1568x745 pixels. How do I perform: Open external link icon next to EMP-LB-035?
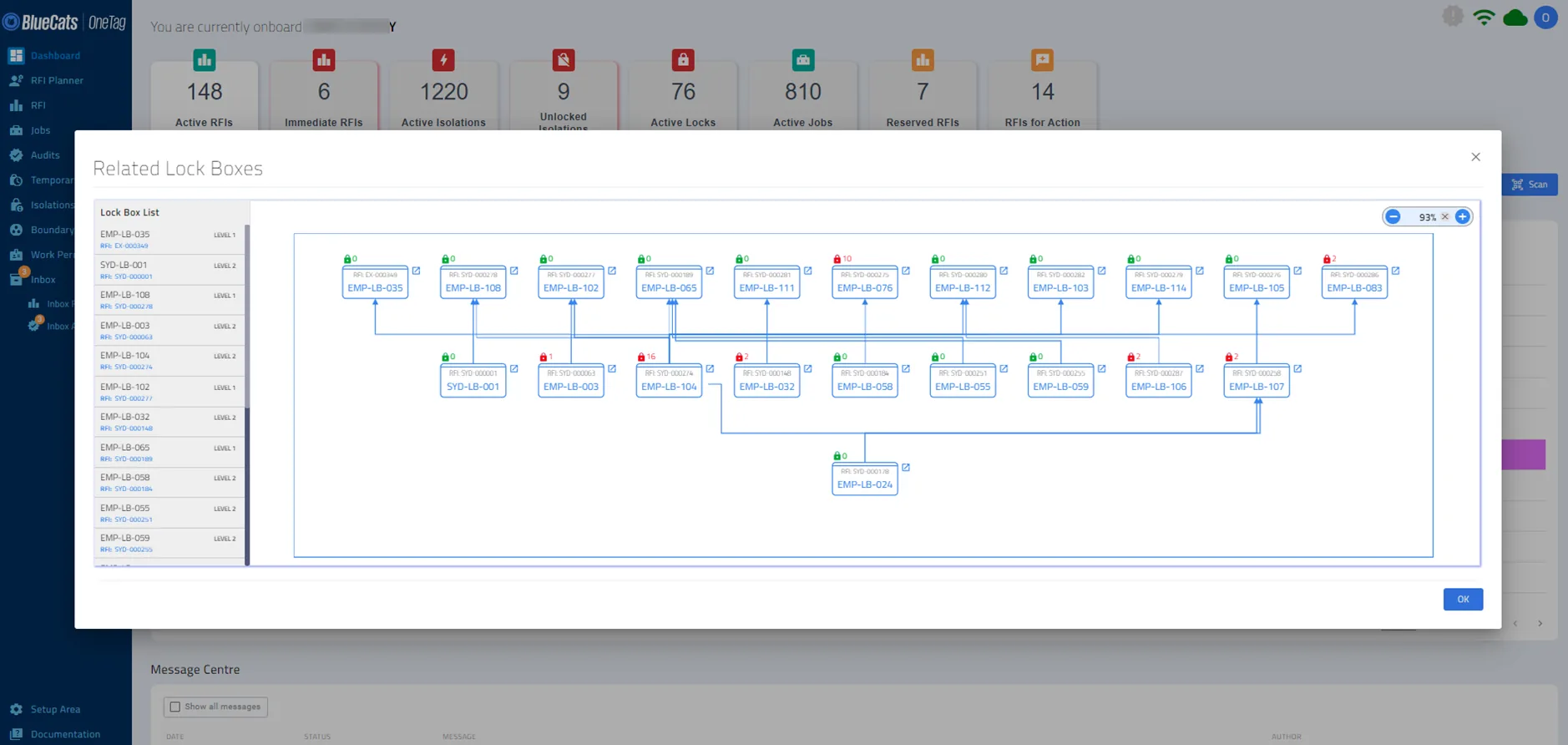point(416,271)
